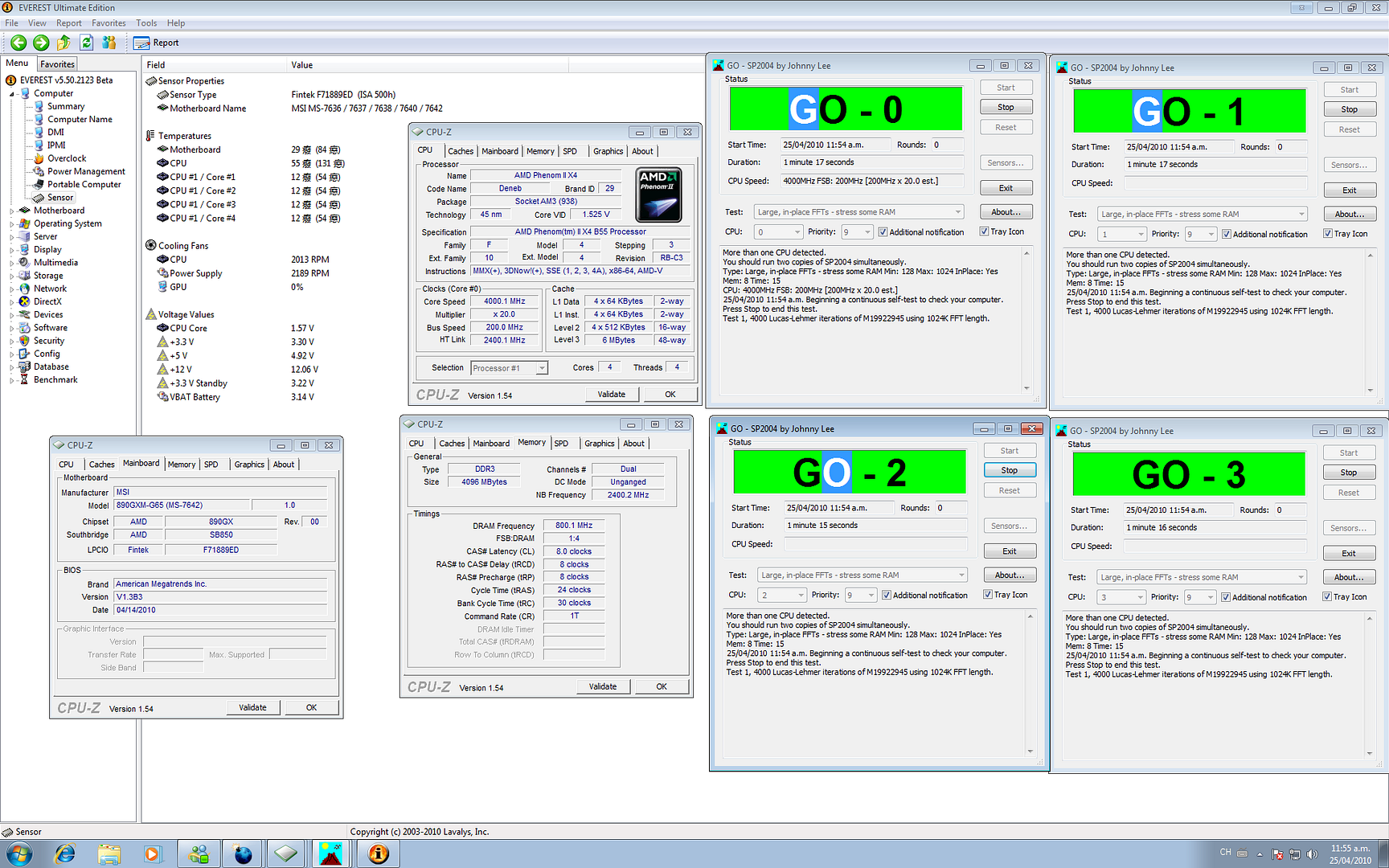Switch to the Caches tab in the CPU tab CPU-Z window
This screenshot has width=1389, height=868.
pos(461,151)
